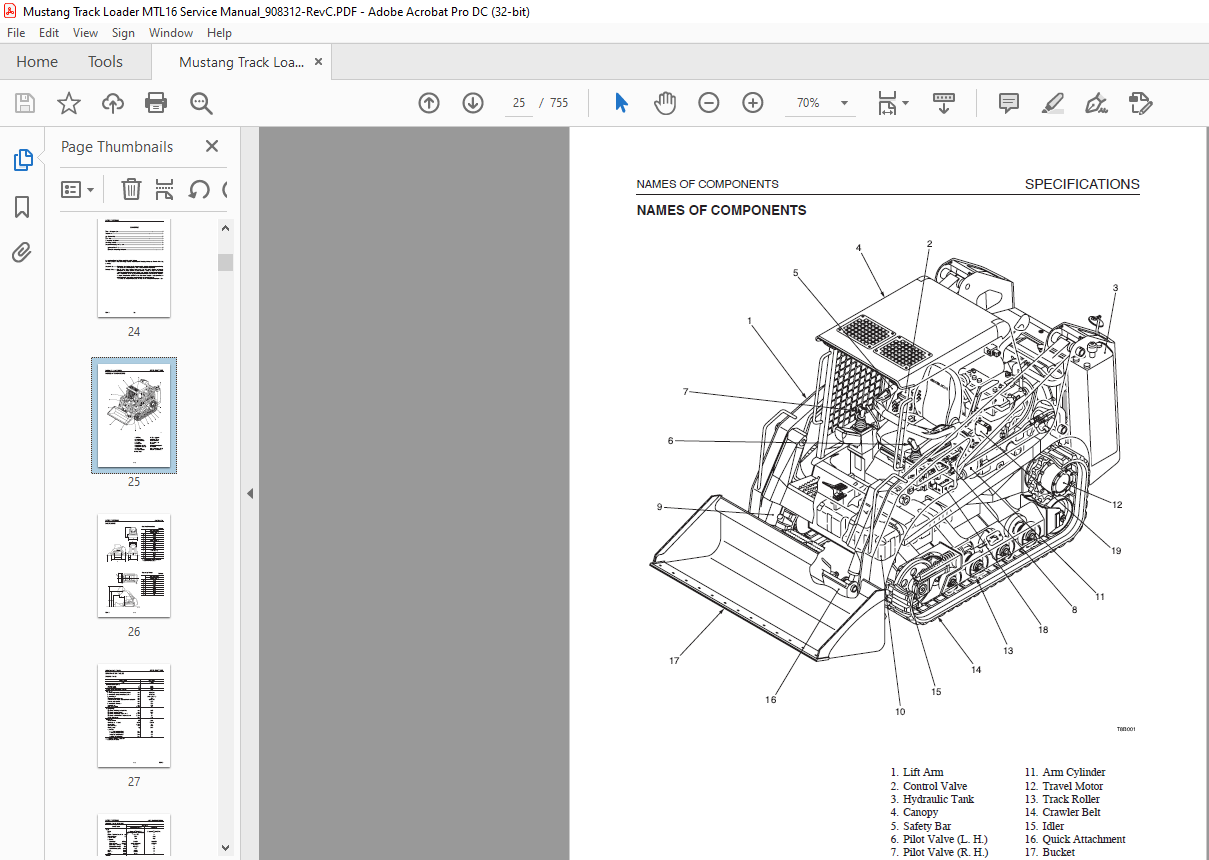Click legend entry 12. Travel Motor

coord(1064,786)
